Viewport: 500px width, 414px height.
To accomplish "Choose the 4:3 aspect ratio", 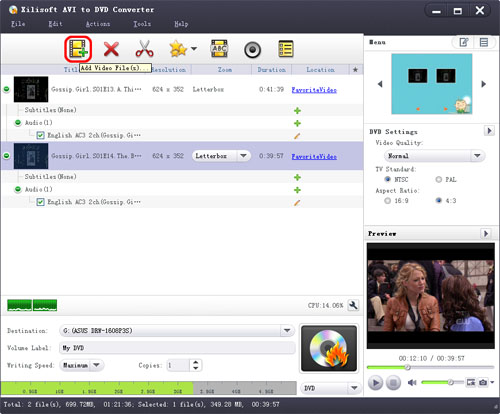I will (x=439, y=200).
